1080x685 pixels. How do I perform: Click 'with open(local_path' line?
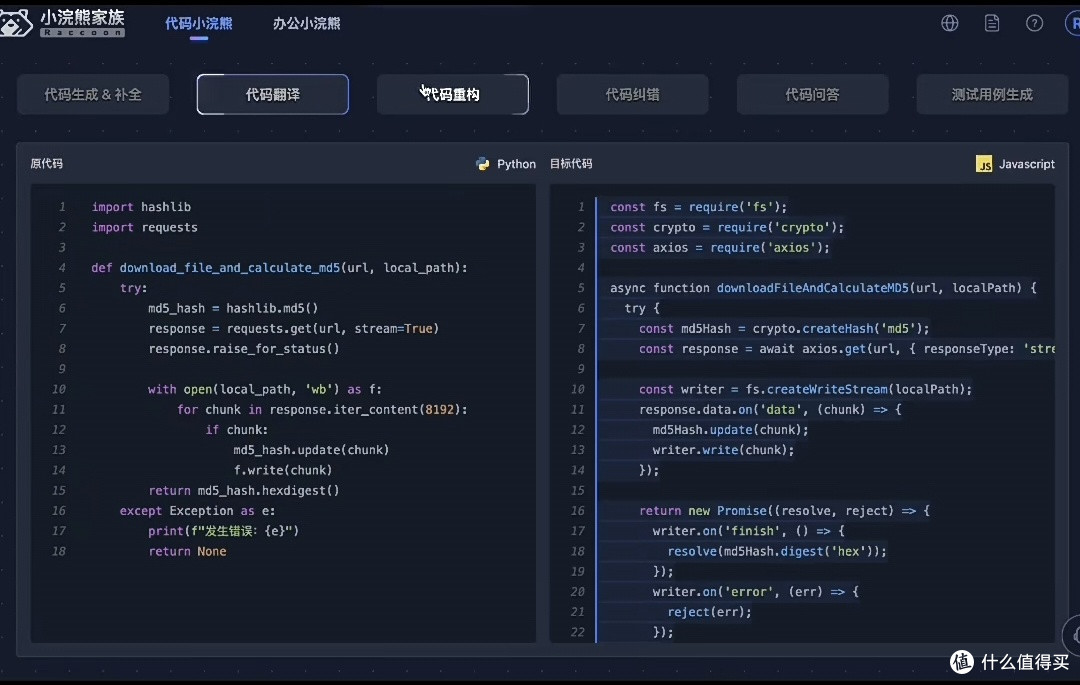coord(264,390)
